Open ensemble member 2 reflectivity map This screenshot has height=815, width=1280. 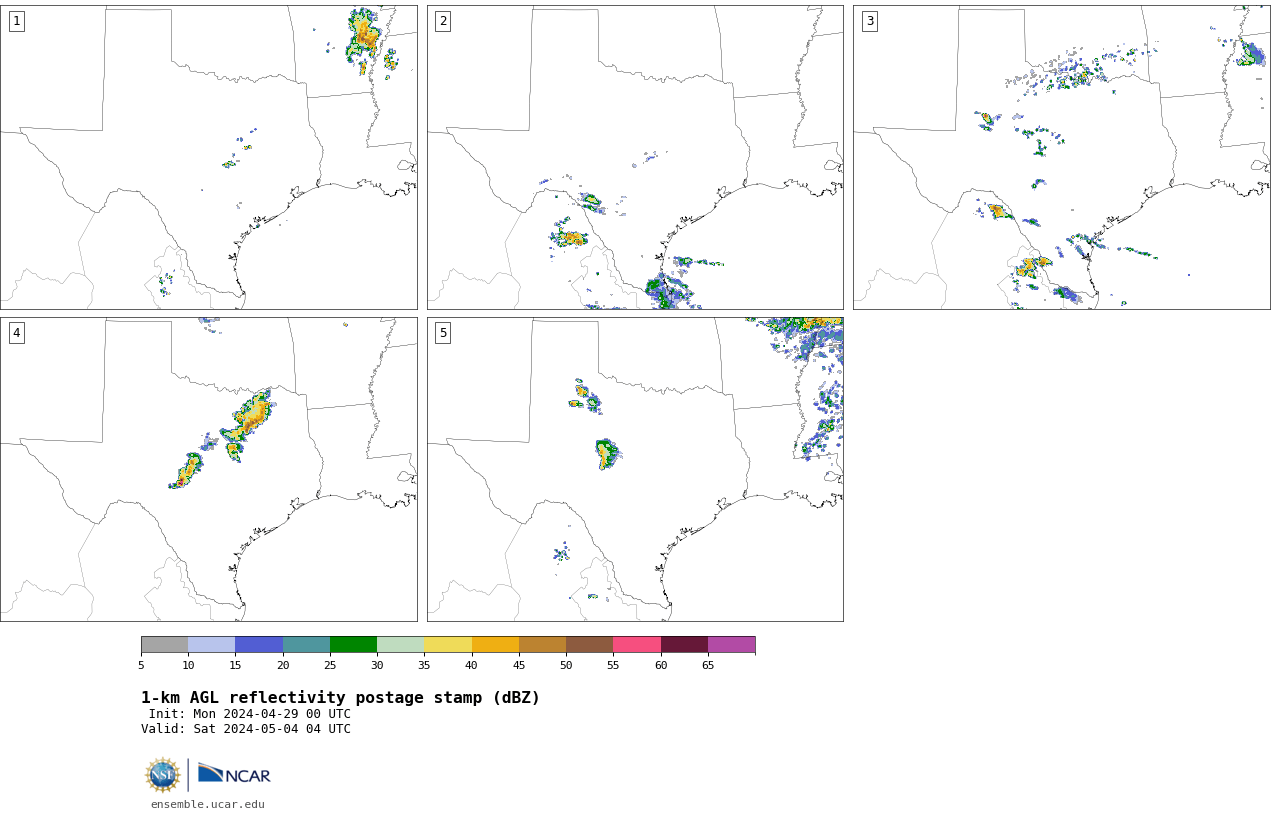click(x=635, y=157)
